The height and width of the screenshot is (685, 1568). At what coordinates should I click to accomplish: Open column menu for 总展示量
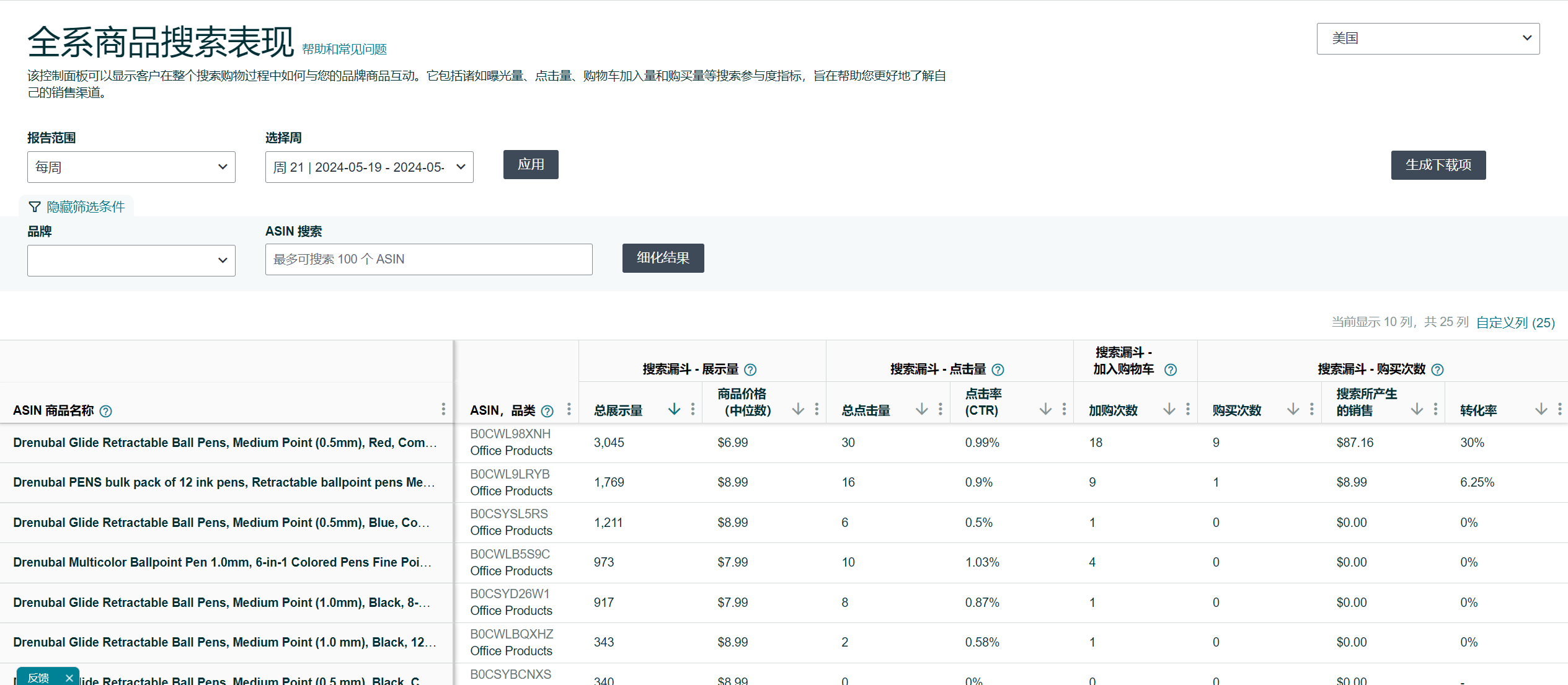(693, 409)
